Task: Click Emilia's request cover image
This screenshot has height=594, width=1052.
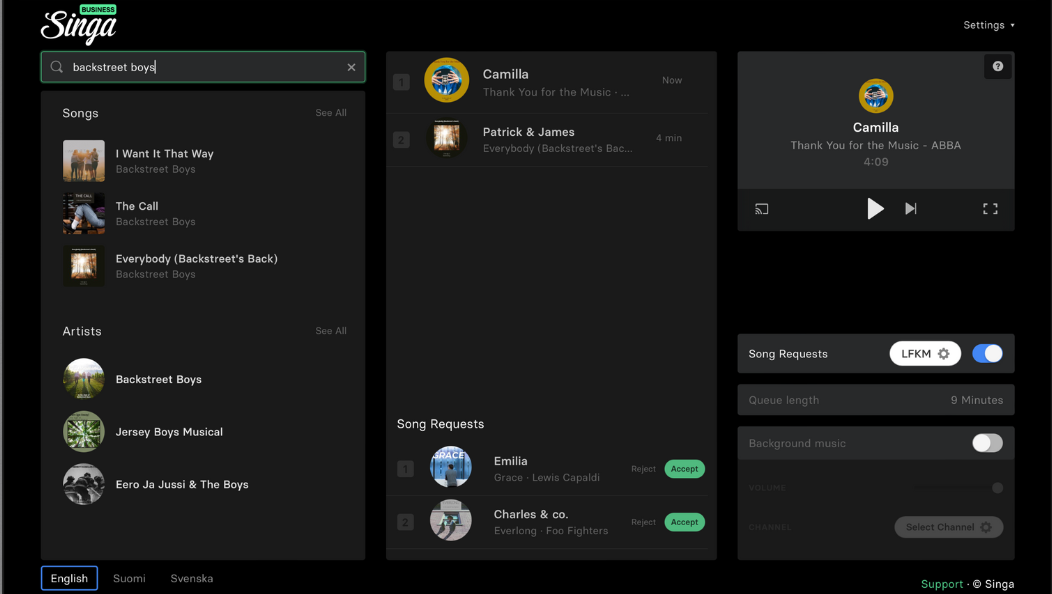Action: tap(451, 466)
